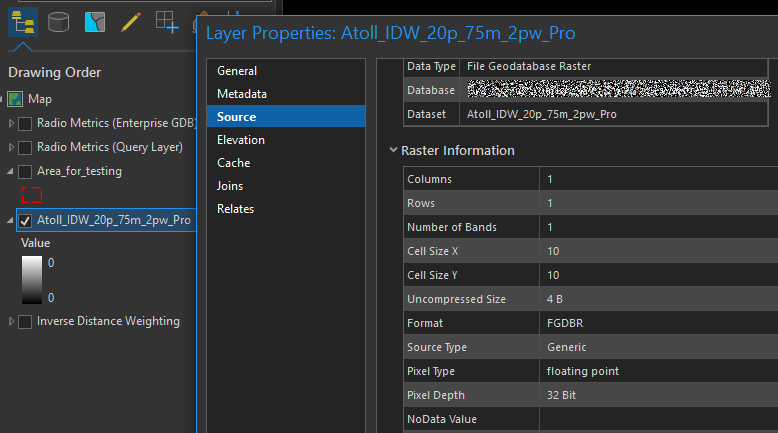Toggle Radio Metrics (Enterprise GDB) layer visibility
Image resolution: width=778 pixels, height=433 pixels.
(x=25, y=124)
